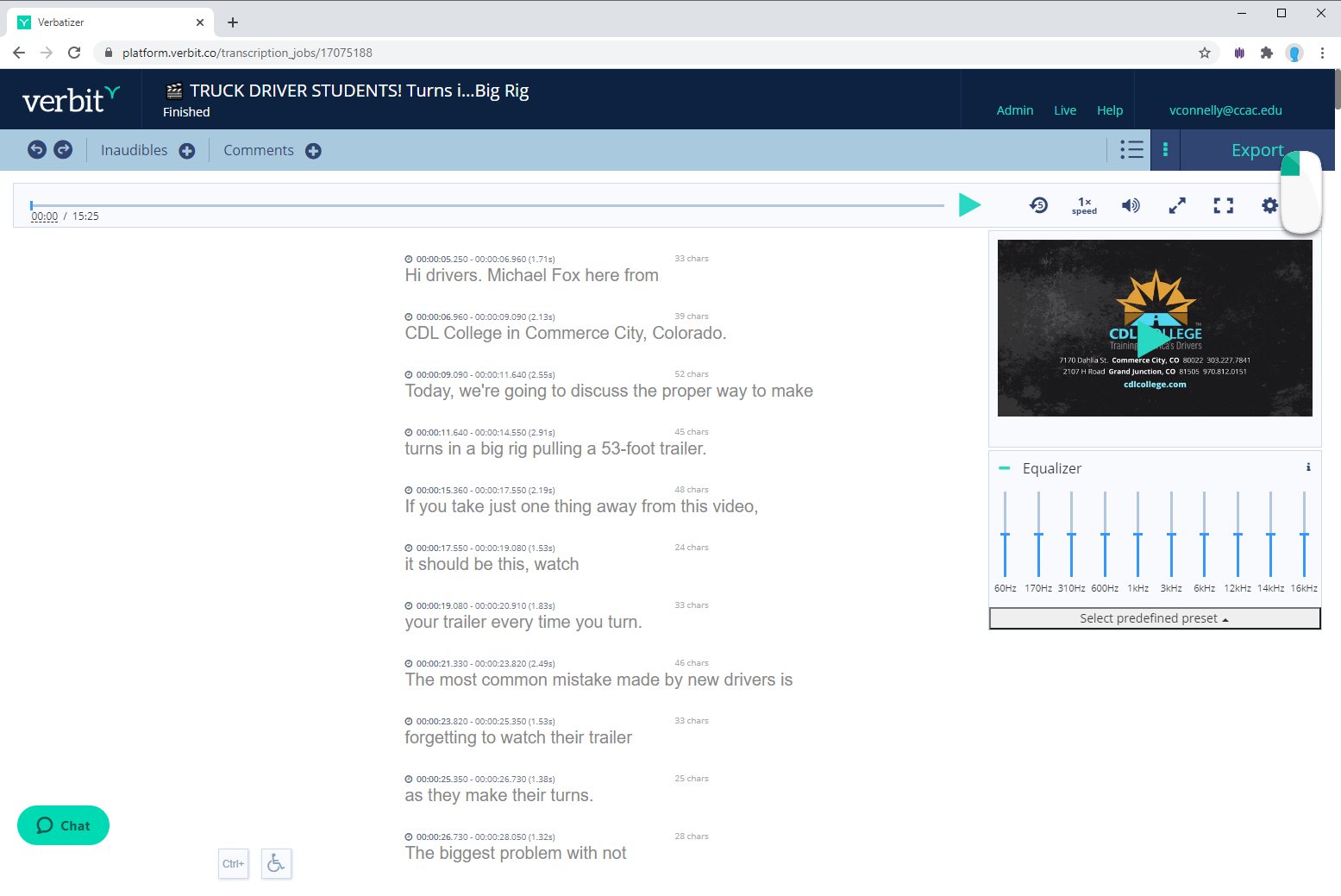
Task: Open a new browser tab
Action: coord(233,22)
